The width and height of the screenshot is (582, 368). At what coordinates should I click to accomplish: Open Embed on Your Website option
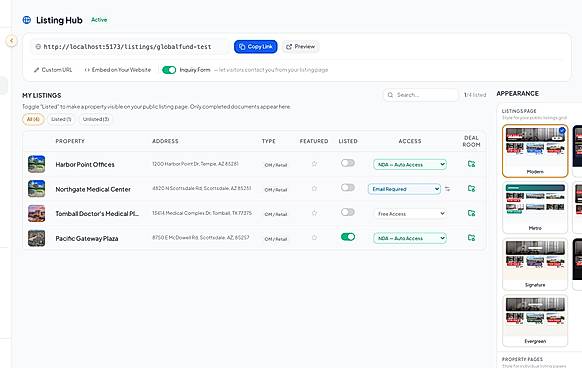(x=118, y=70)
